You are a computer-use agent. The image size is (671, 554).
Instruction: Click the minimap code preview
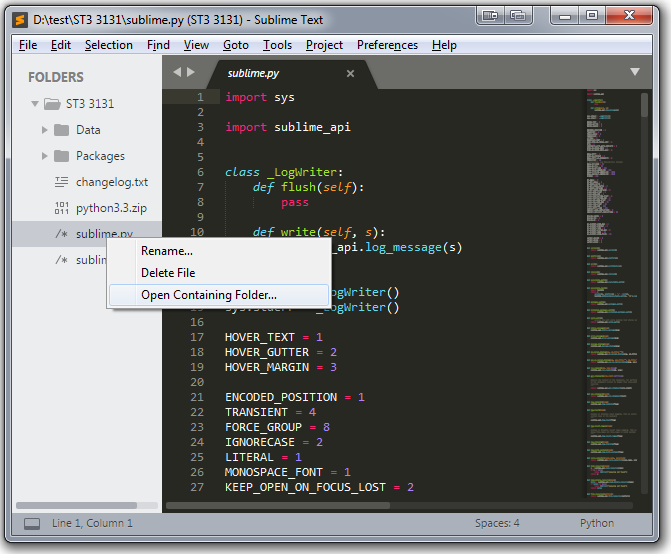612,293
